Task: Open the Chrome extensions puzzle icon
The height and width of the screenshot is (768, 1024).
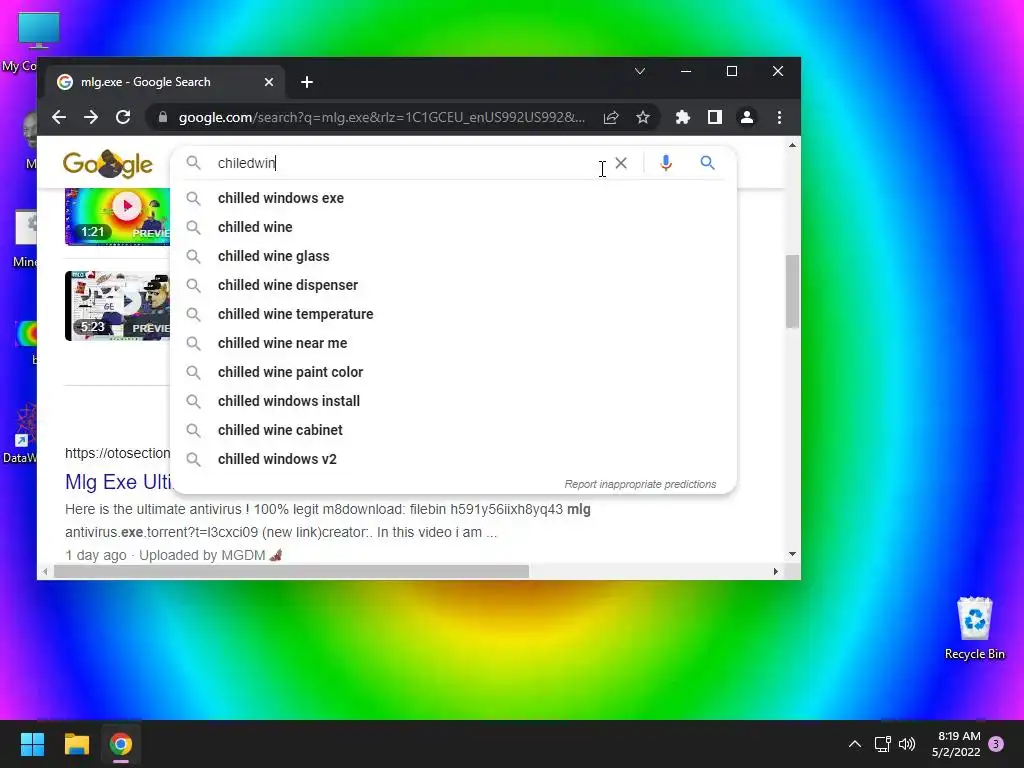Action: tap(682, 118)
